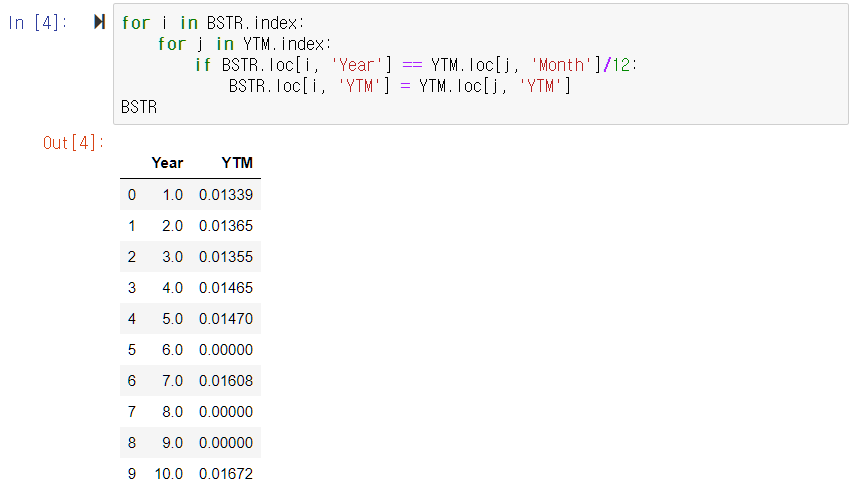
Task: Select the cell value 0.01470
Action: (x=226, y=318)
